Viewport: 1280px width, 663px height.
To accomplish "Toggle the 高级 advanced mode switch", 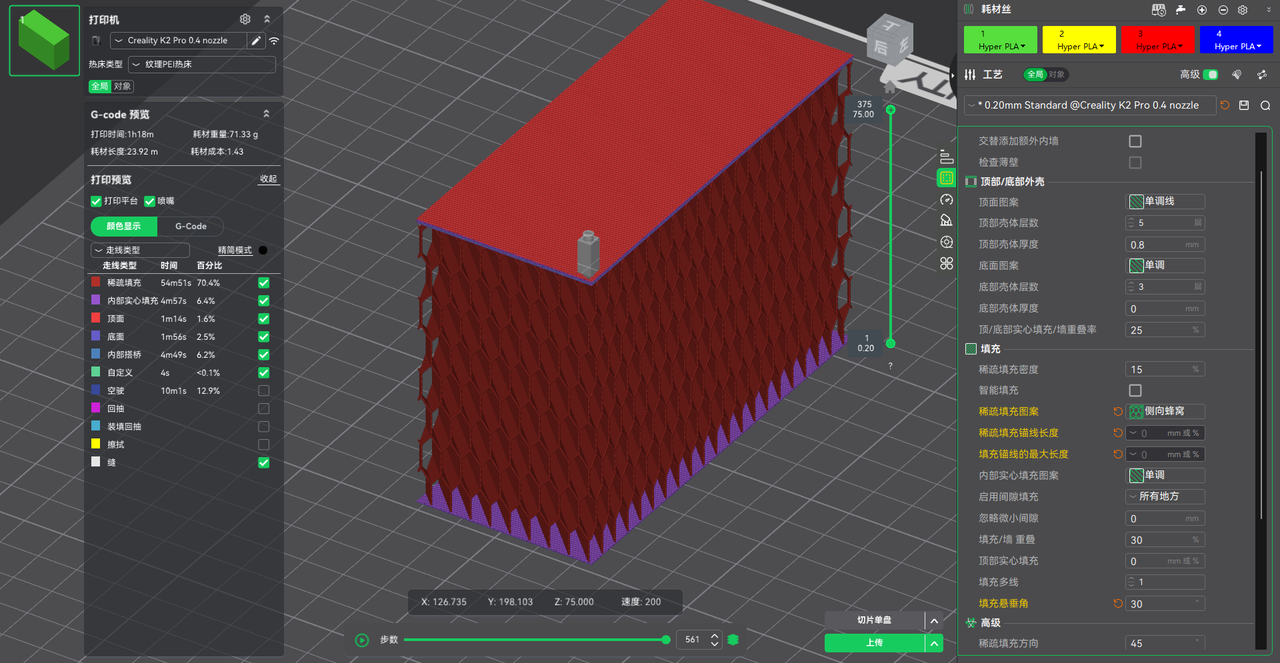I will click(x=1211, y=75).
